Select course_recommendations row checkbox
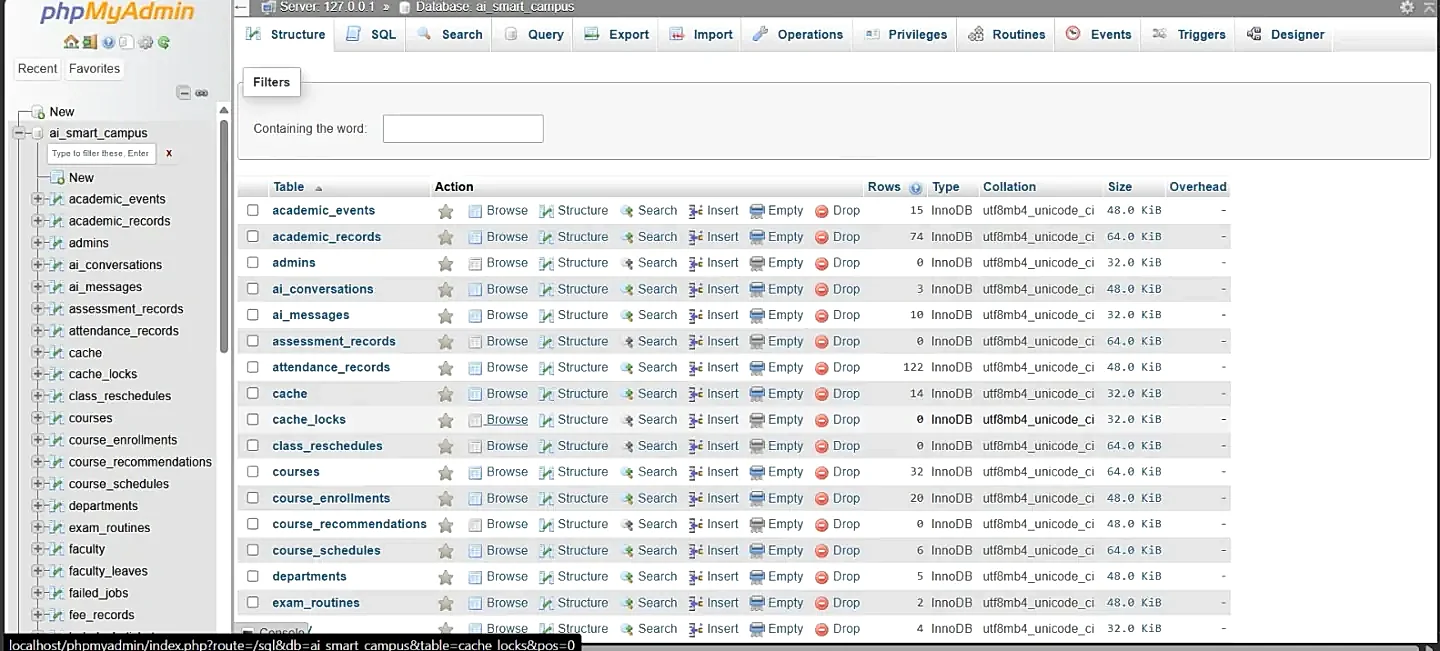This screenshot has width=1440, height=651. click(253, 524)
